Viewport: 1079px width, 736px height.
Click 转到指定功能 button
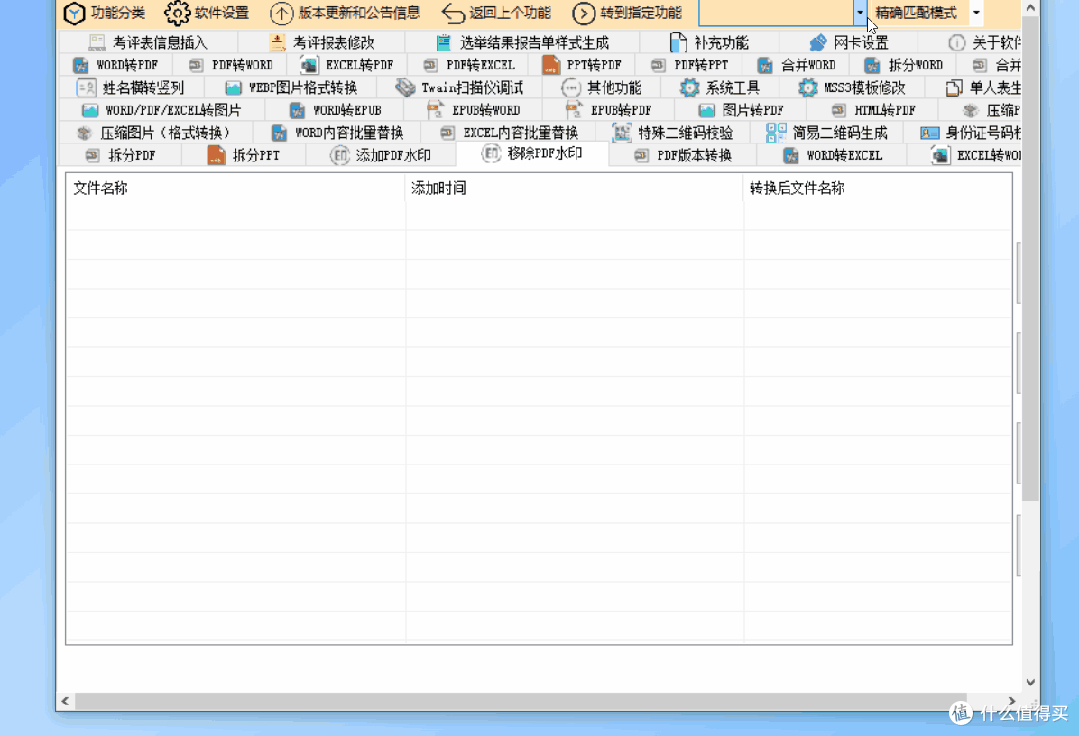(x=628, y=13)
